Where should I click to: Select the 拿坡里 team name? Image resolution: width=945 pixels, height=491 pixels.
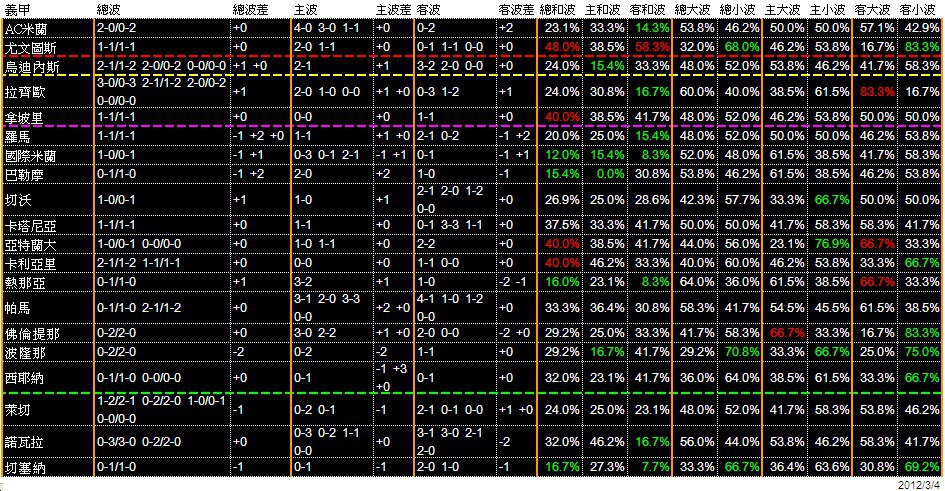24,117
